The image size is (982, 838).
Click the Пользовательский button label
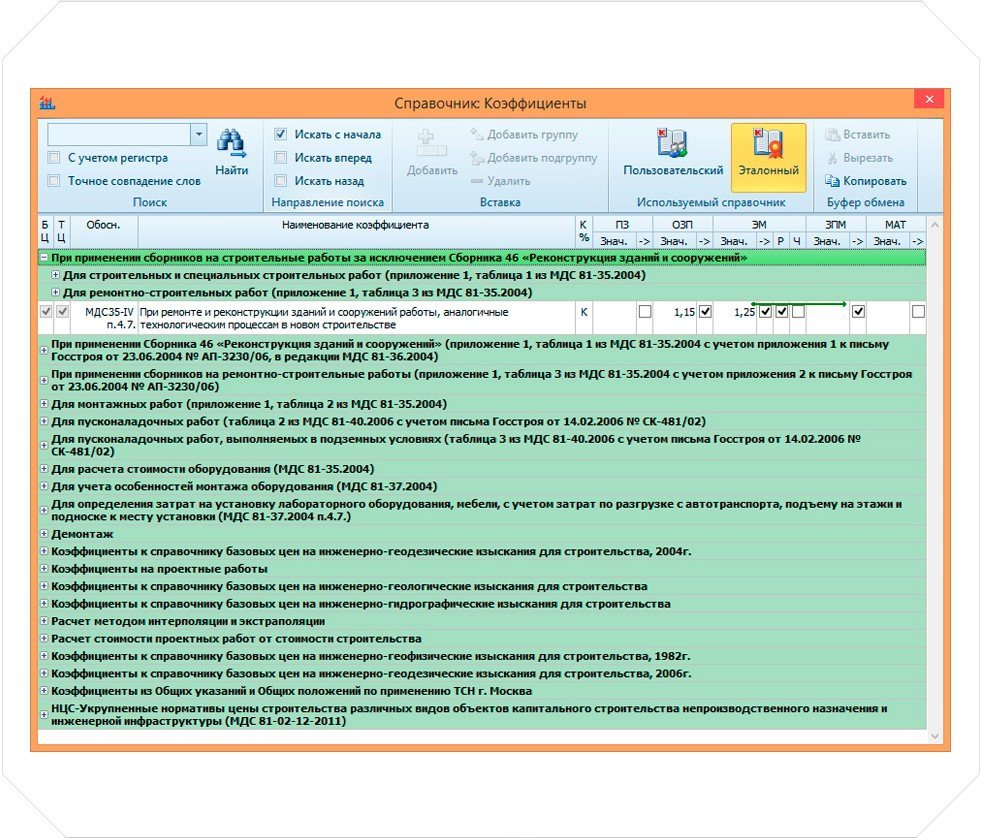point(673,170)
